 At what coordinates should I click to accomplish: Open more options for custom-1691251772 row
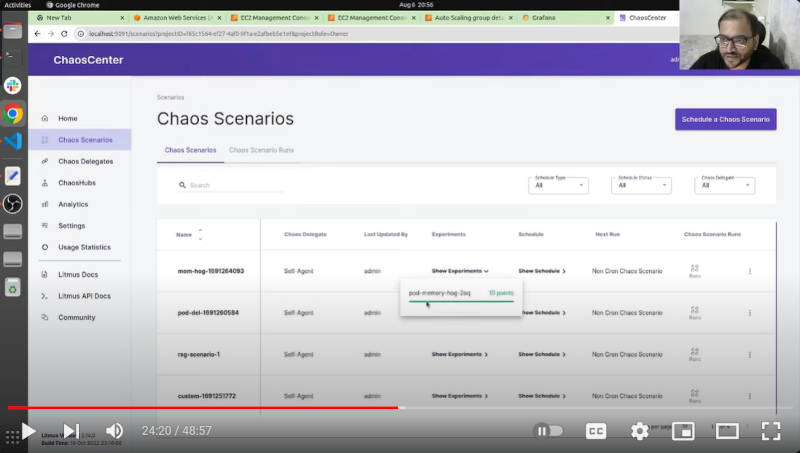[749, 396]
